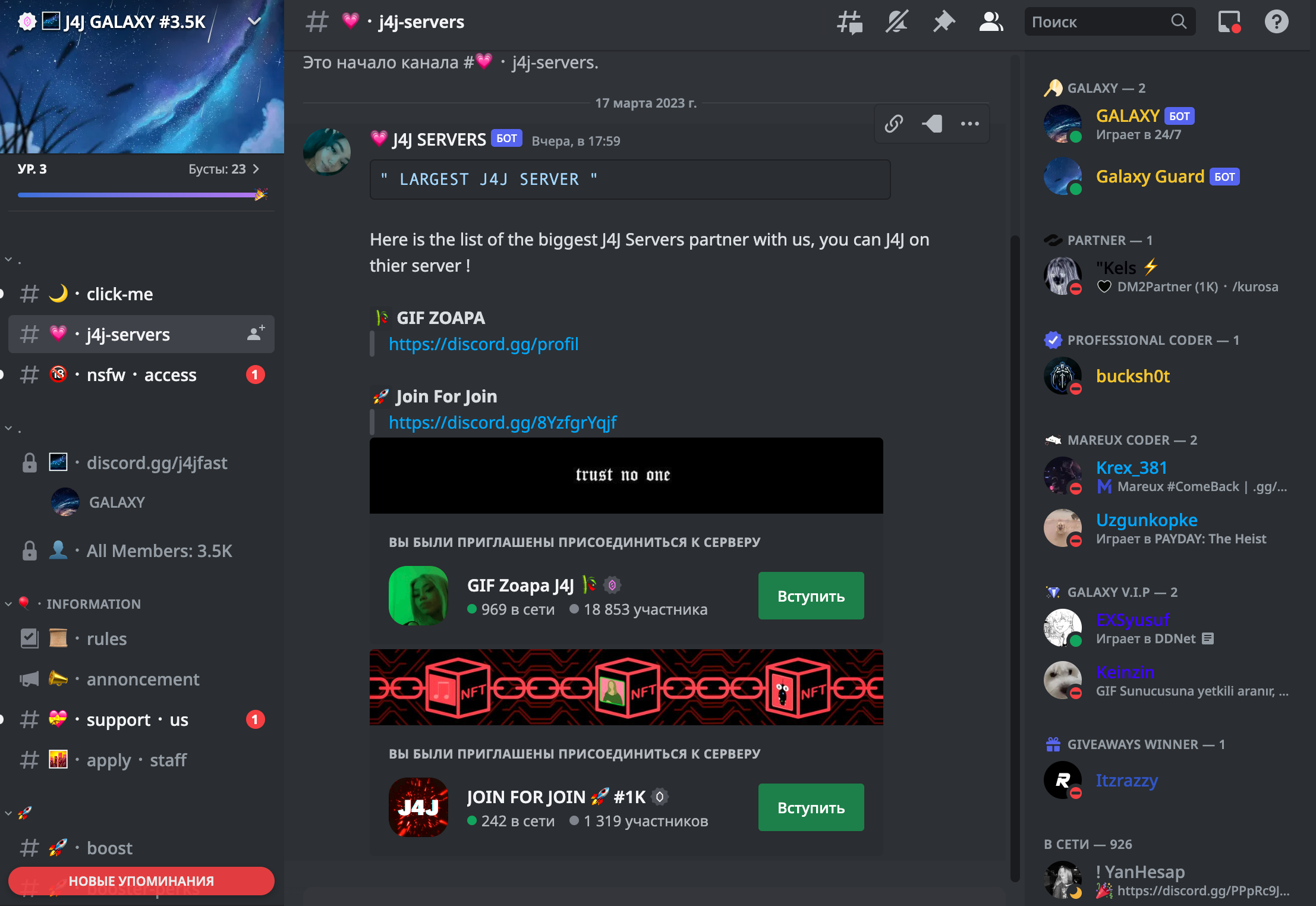Open discord.gg/8YzfgrYqjif join link
Screen dimensions: 1316x906
(x=503, y=421)
